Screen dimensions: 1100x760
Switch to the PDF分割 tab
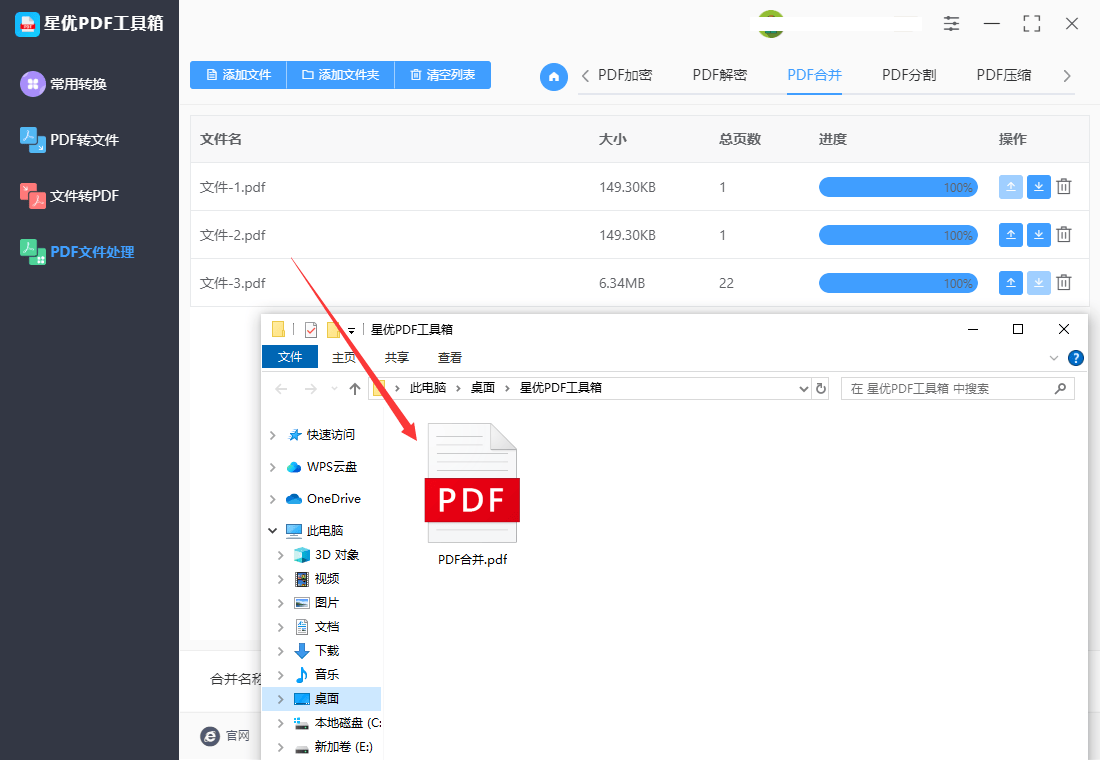(x=909, y=75)
